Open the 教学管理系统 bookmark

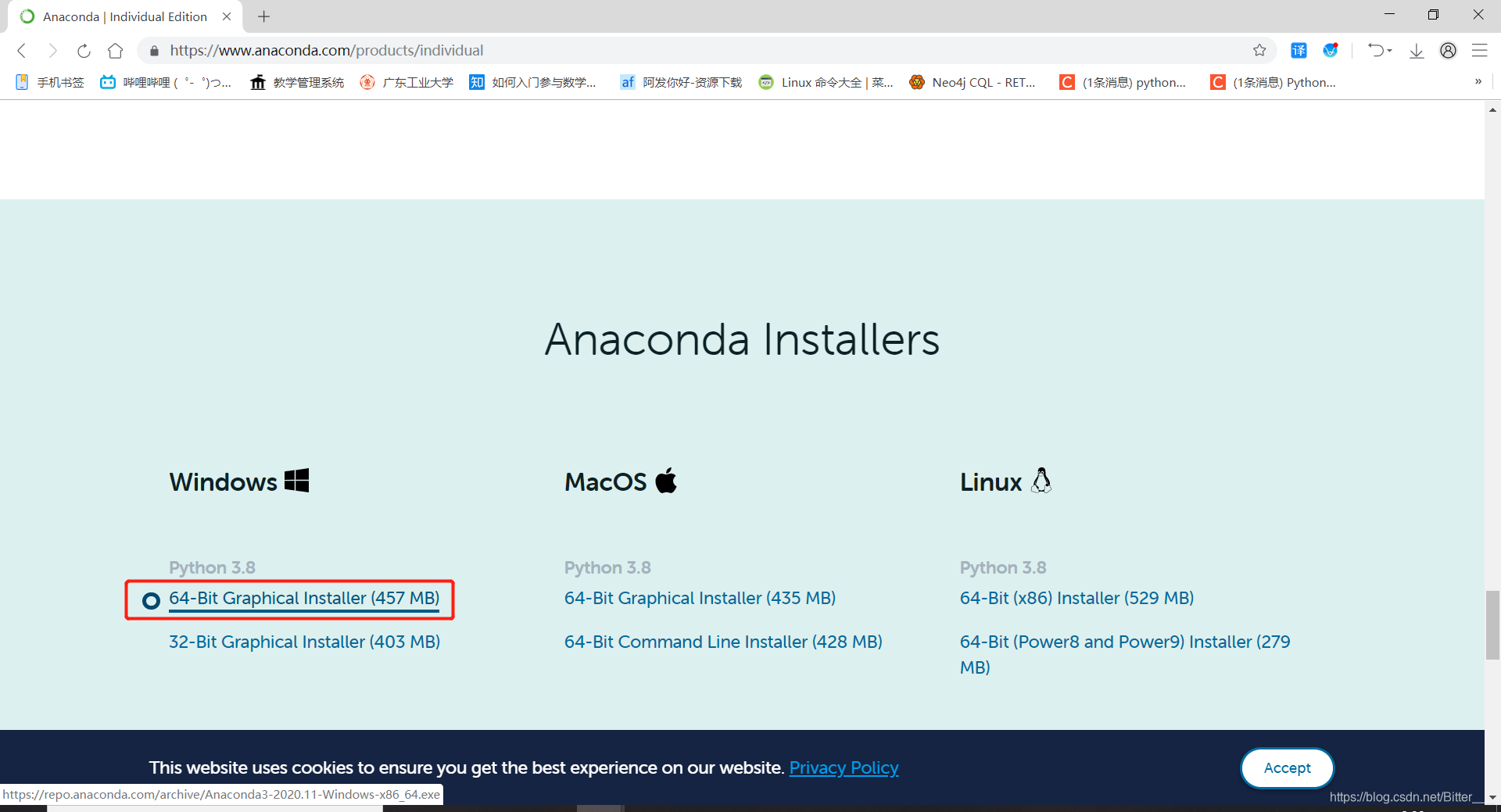[x=297, y=82]
